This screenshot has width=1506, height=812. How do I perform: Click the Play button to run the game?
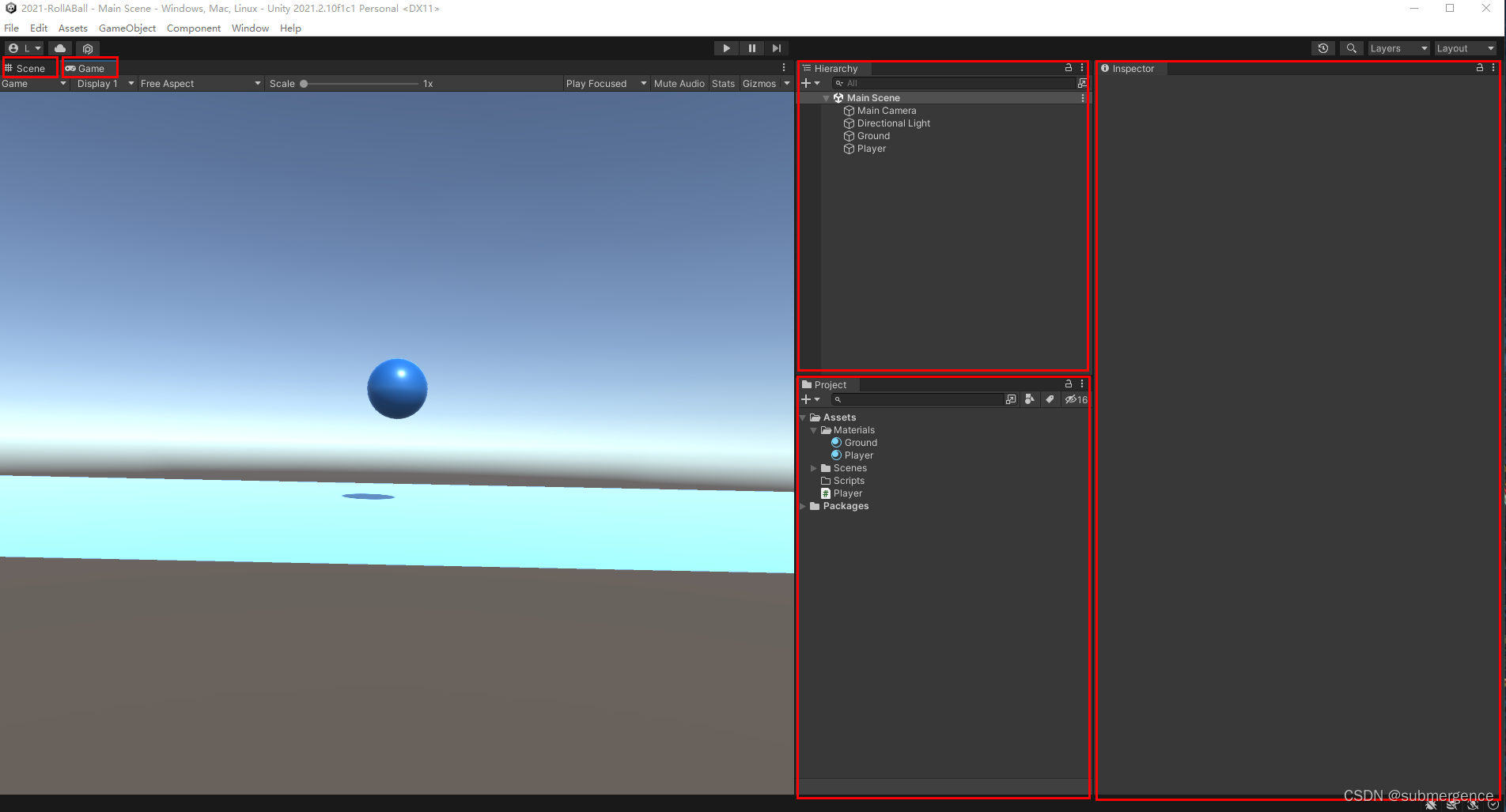click(x=725, y=47)
